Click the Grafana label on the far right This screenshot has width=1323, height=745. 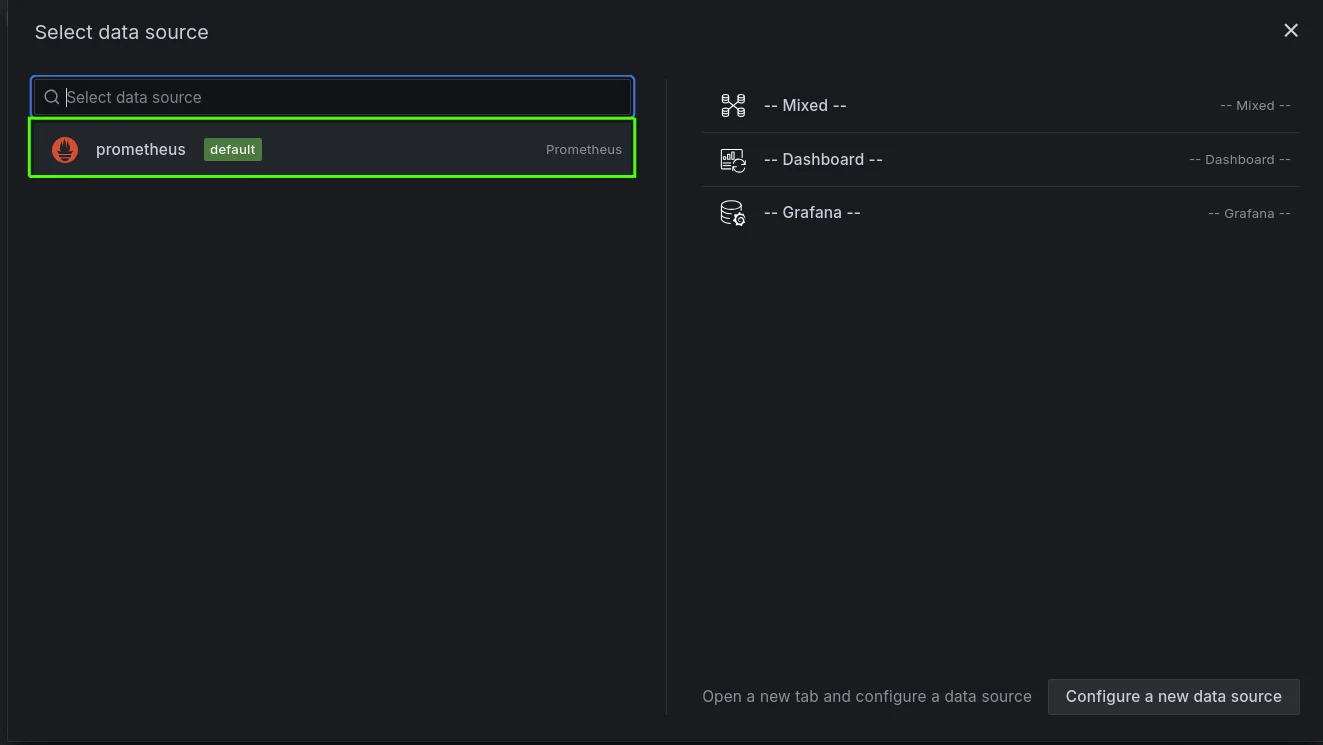pos(1249,213)
